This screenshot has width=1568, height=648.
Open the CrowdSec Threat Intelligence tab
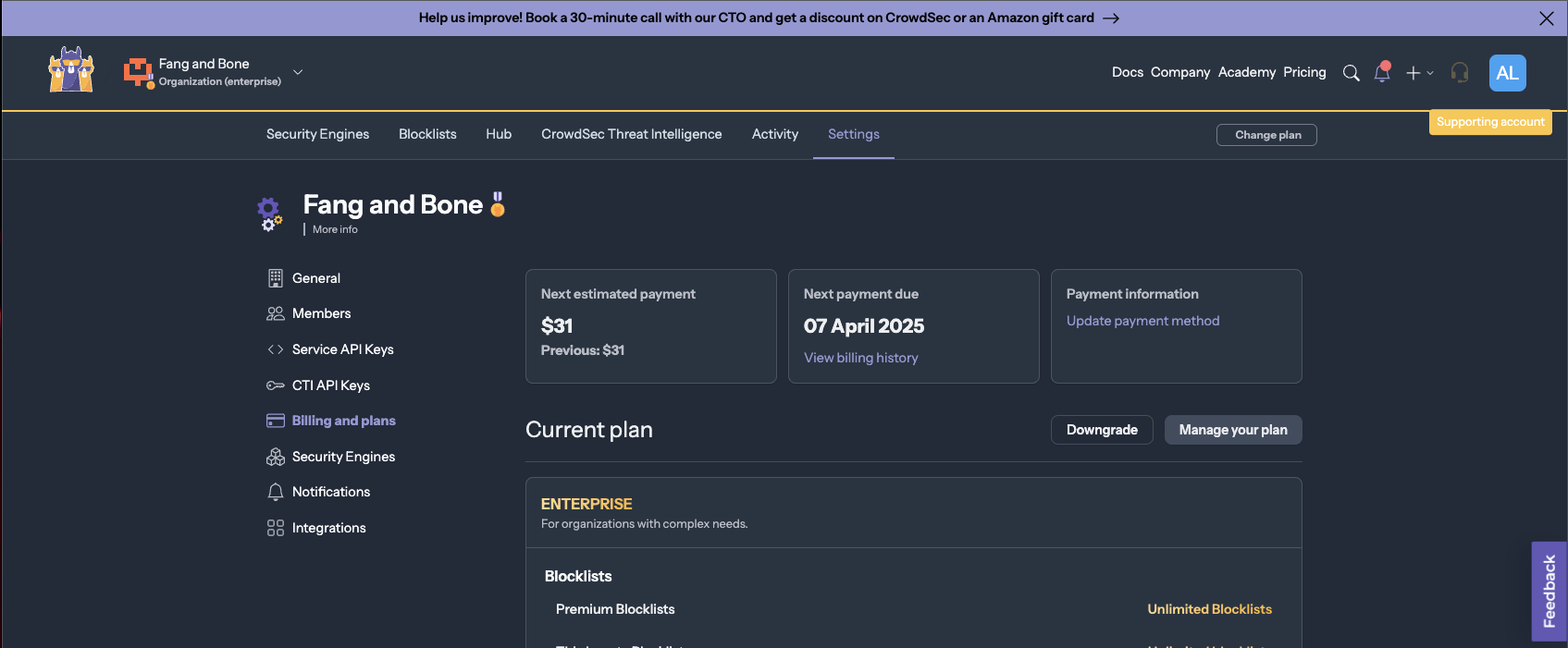pos(631,134)
